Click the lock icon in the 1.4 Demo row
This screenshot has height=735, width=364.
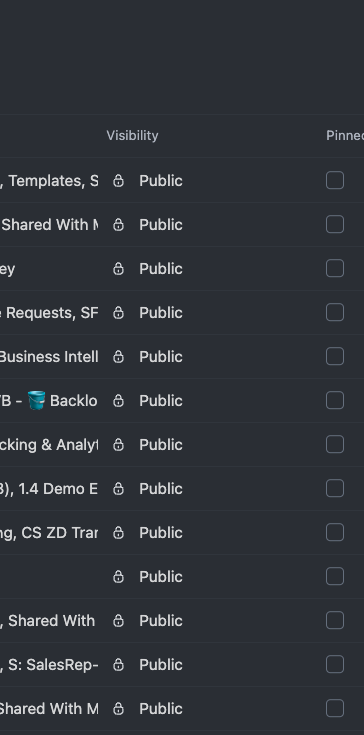[x=119, y=489]
